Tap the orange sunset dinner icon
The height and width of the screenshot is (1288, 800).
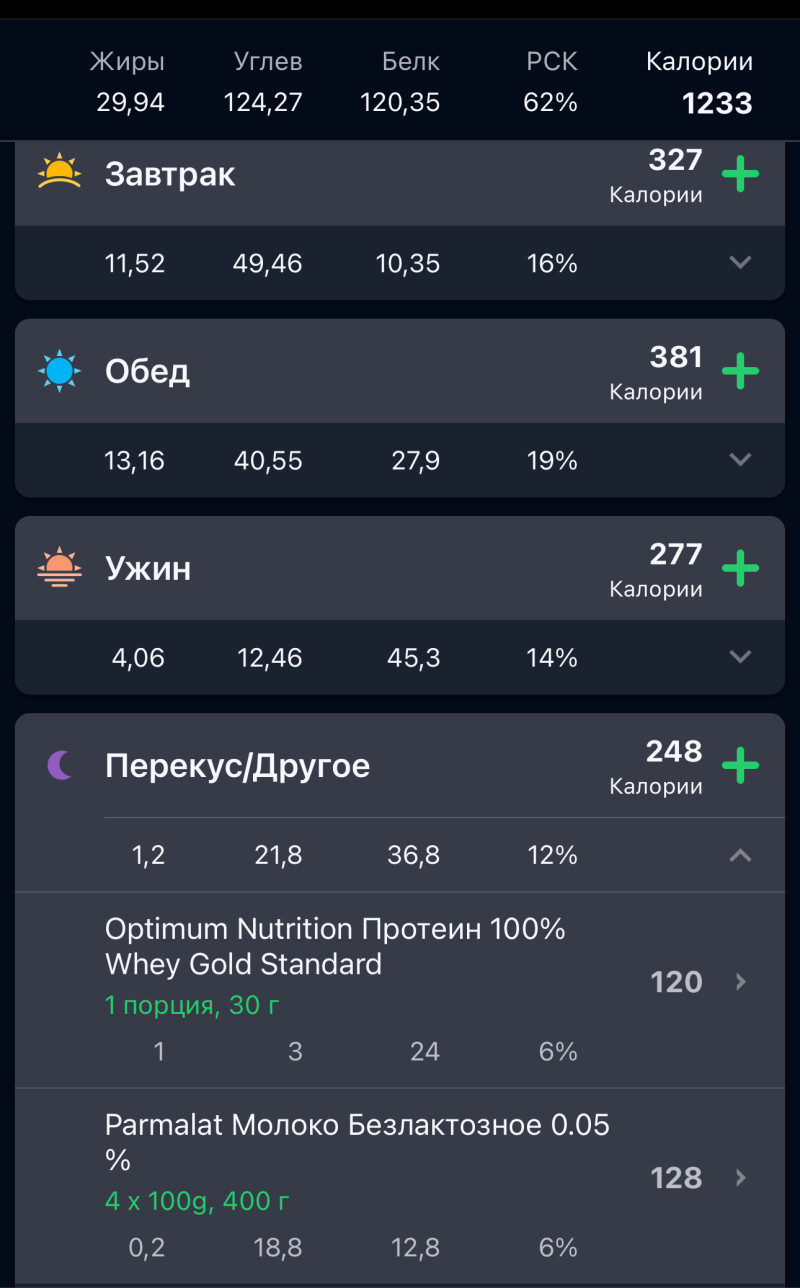(x=58, y=568)
